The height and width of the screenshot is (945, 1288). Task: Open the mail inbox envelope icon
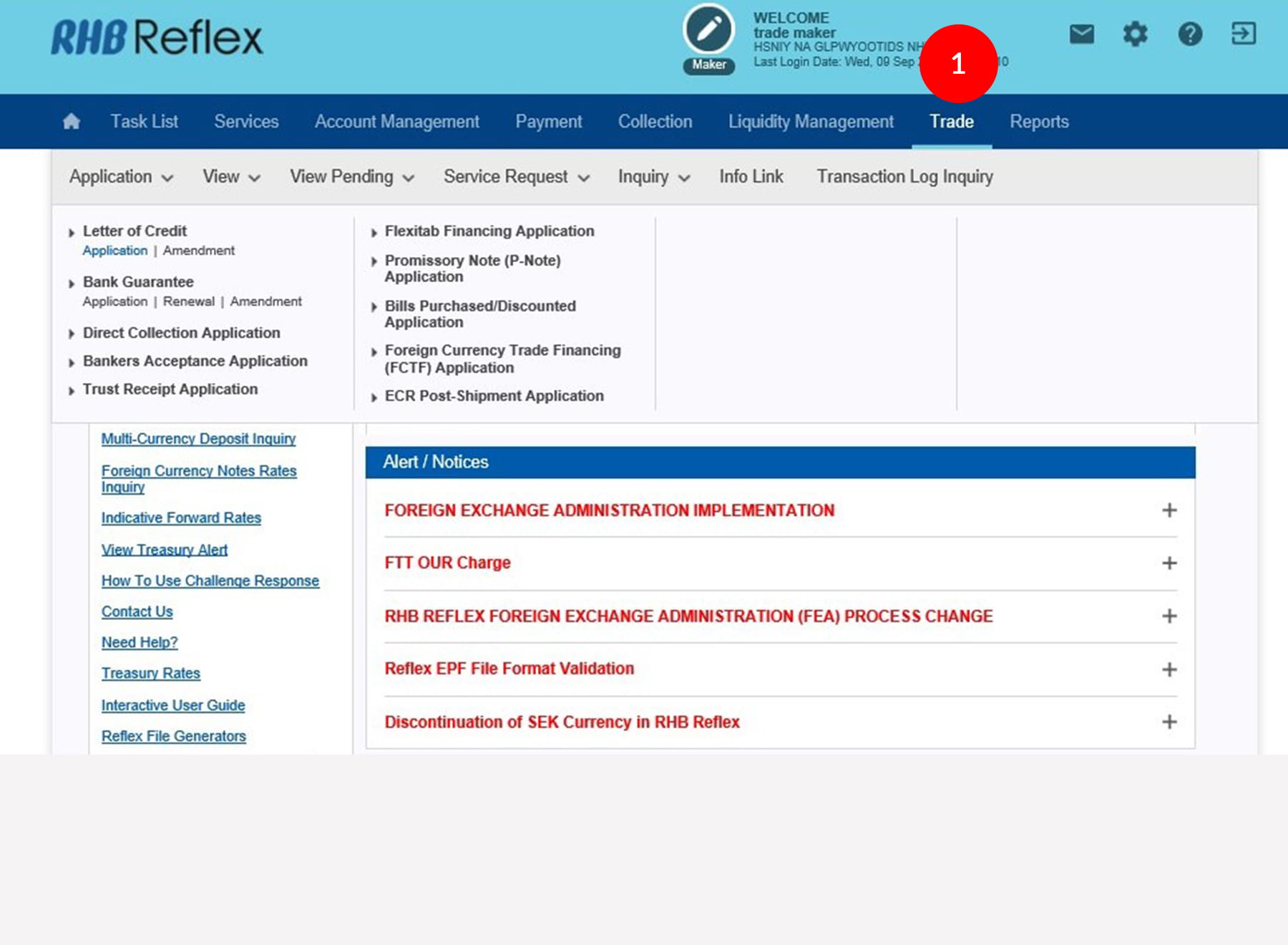click(x=1081, y=34)
